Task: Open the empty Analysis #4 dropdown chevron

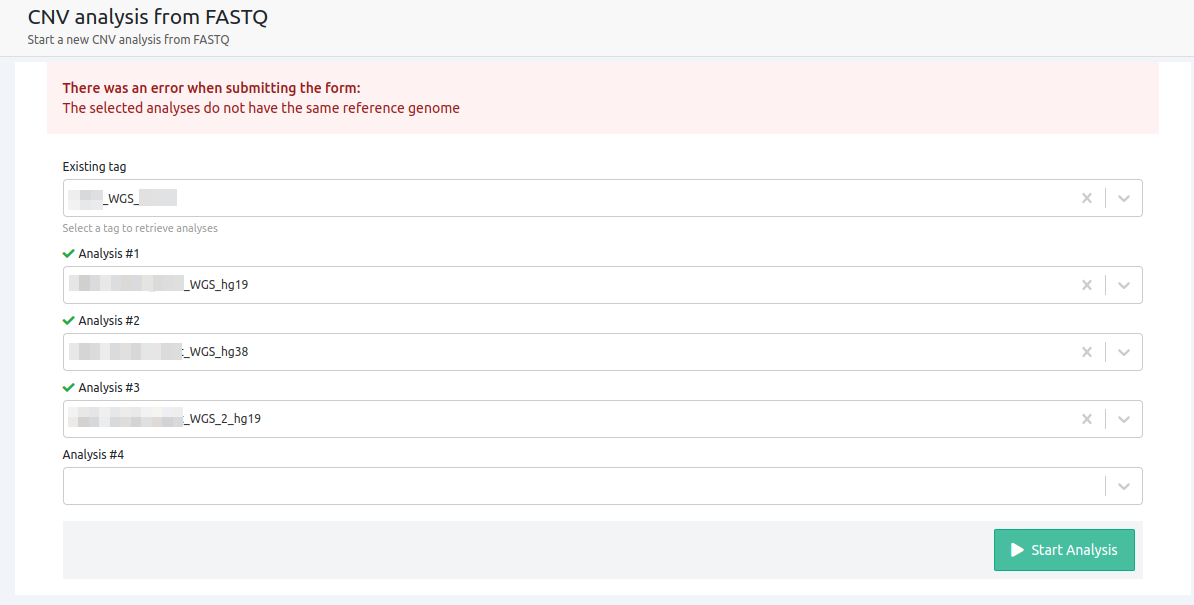Action: (x=1124, y=486)
